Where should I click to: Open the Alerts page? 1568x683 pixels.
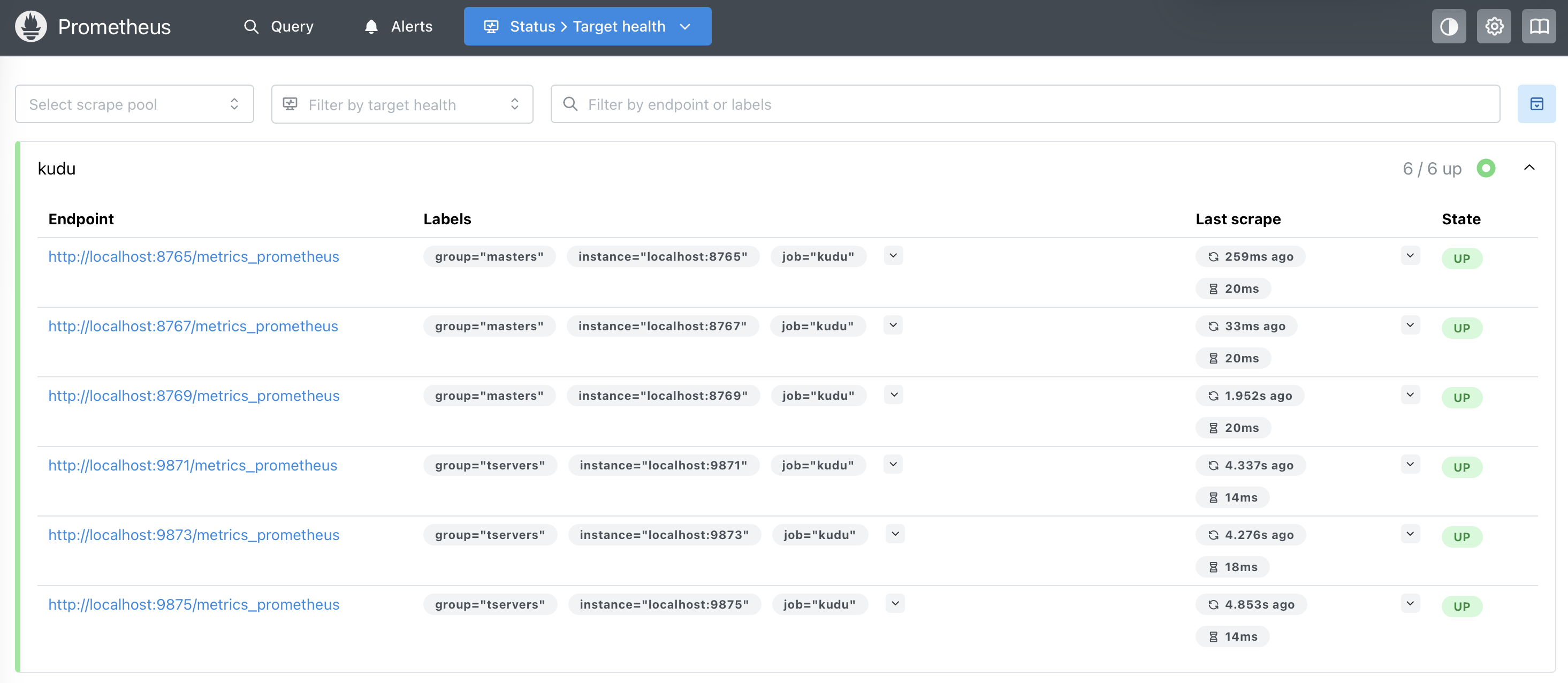click(x=398, y=26)
